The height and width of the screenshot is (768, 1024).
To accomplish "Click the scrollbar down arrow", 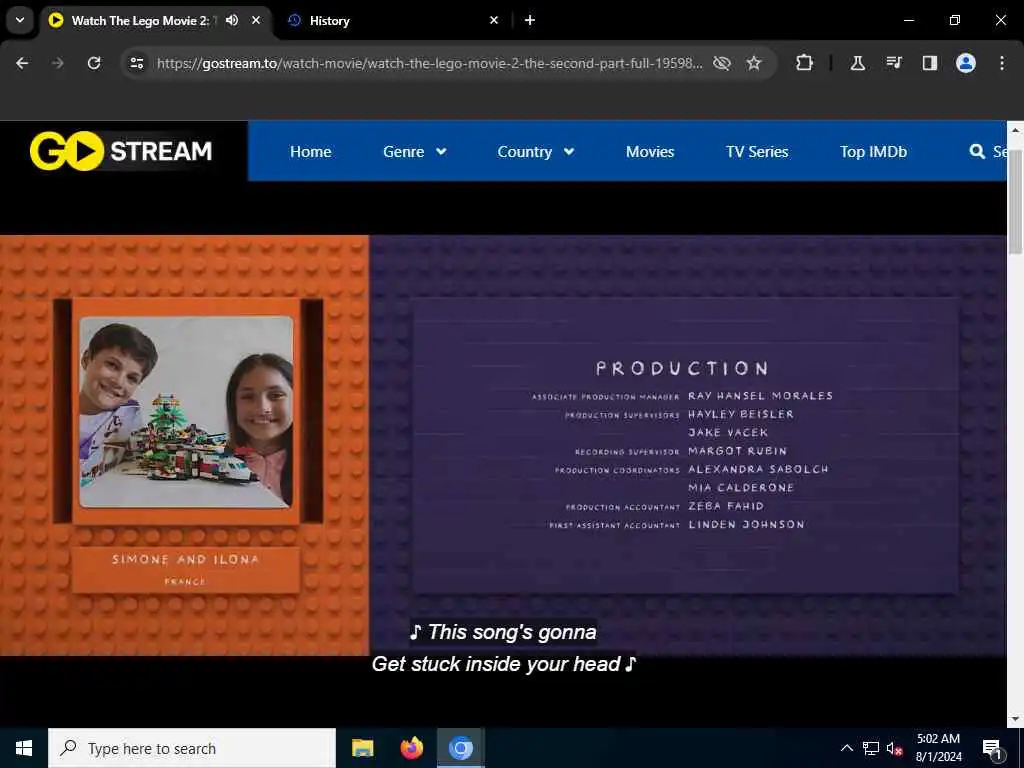I will click(1015, 719).
